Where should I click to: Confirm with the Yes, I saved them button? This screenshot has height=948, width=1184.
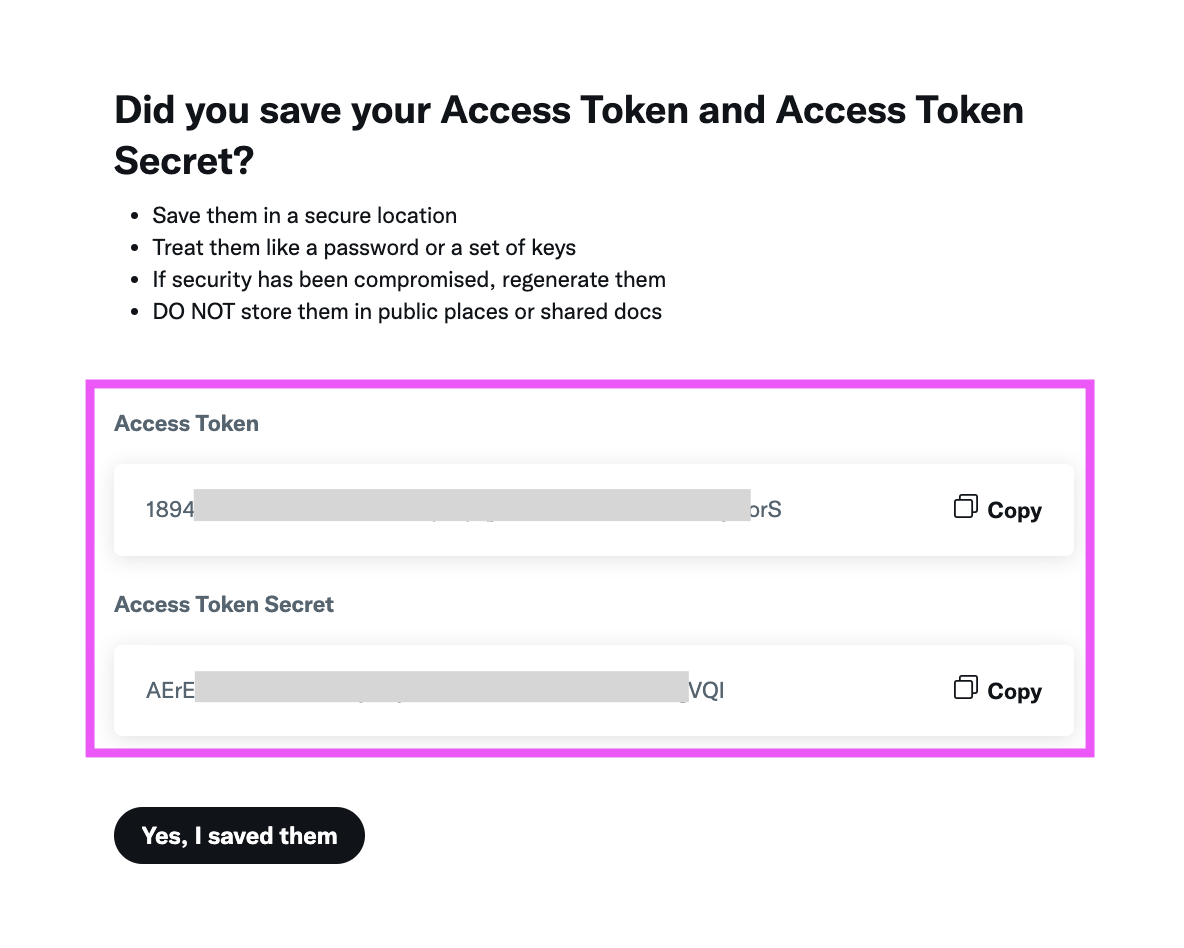pos(239,835)
